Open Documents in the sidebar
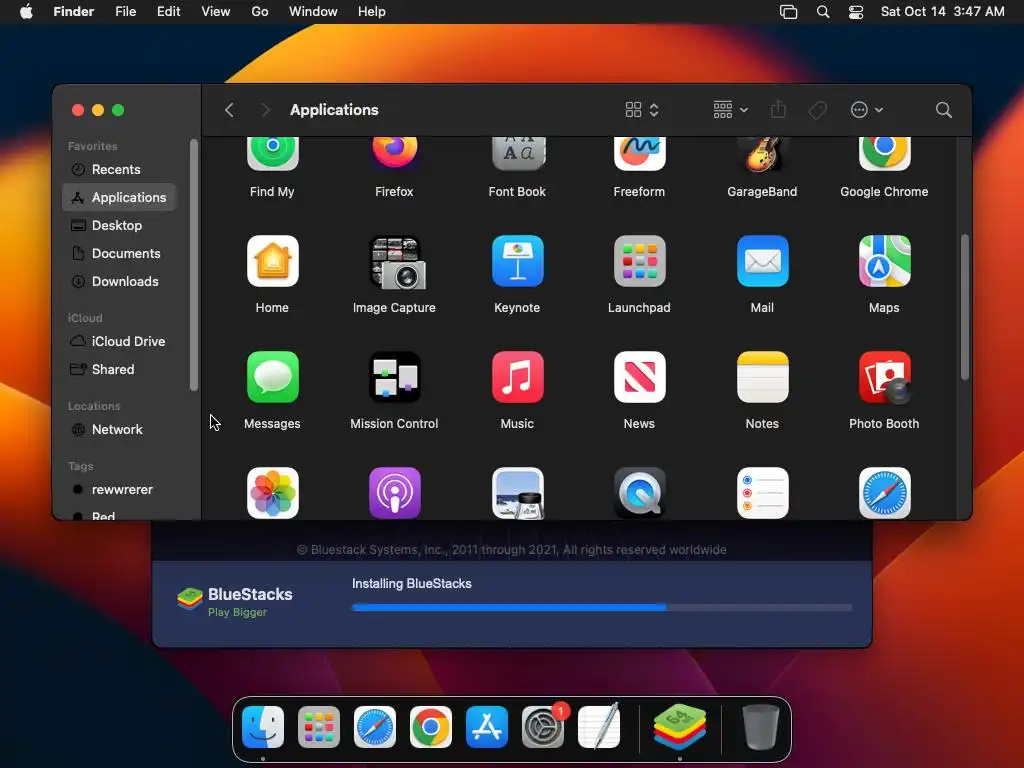This screenshot has width=1024, height=768. click(x=119, y=253)
